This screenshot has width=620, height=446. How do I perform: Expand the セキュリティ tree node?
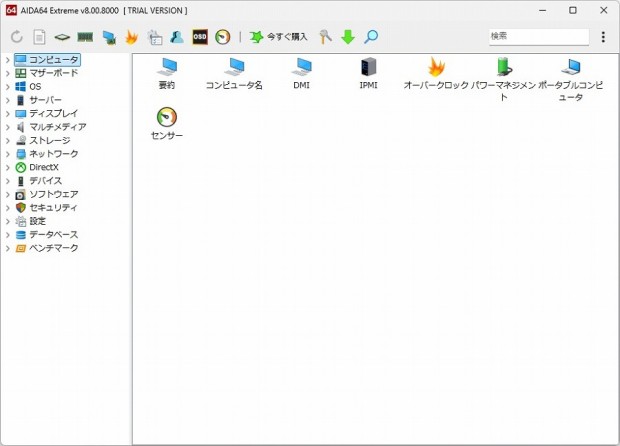coord(8,208)
